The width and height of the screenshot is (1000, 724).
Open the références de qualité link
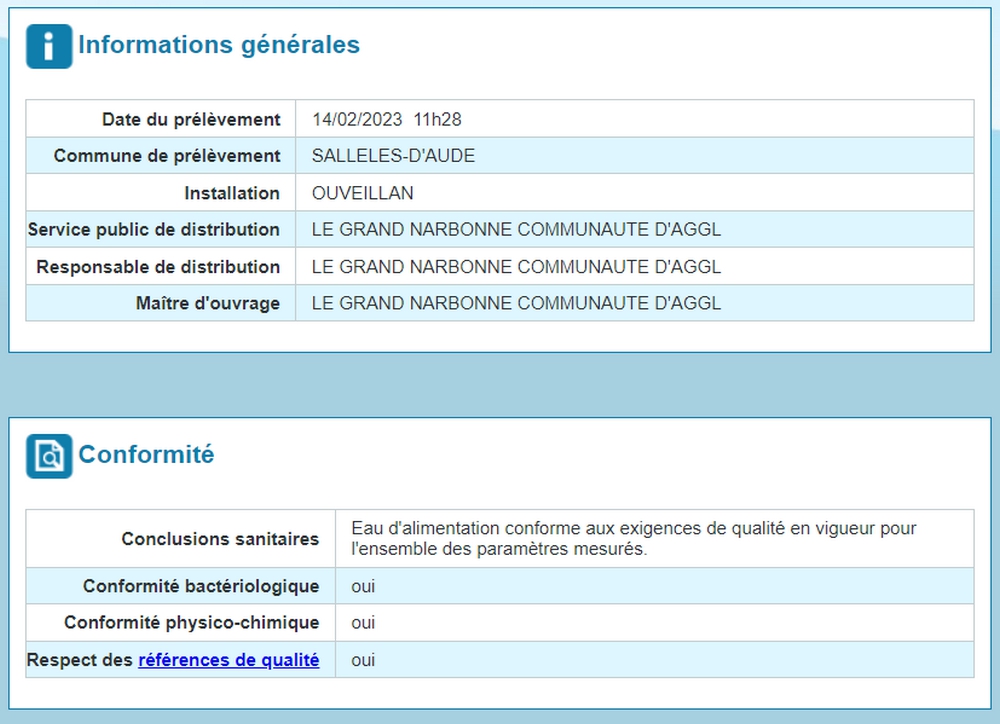229,660
